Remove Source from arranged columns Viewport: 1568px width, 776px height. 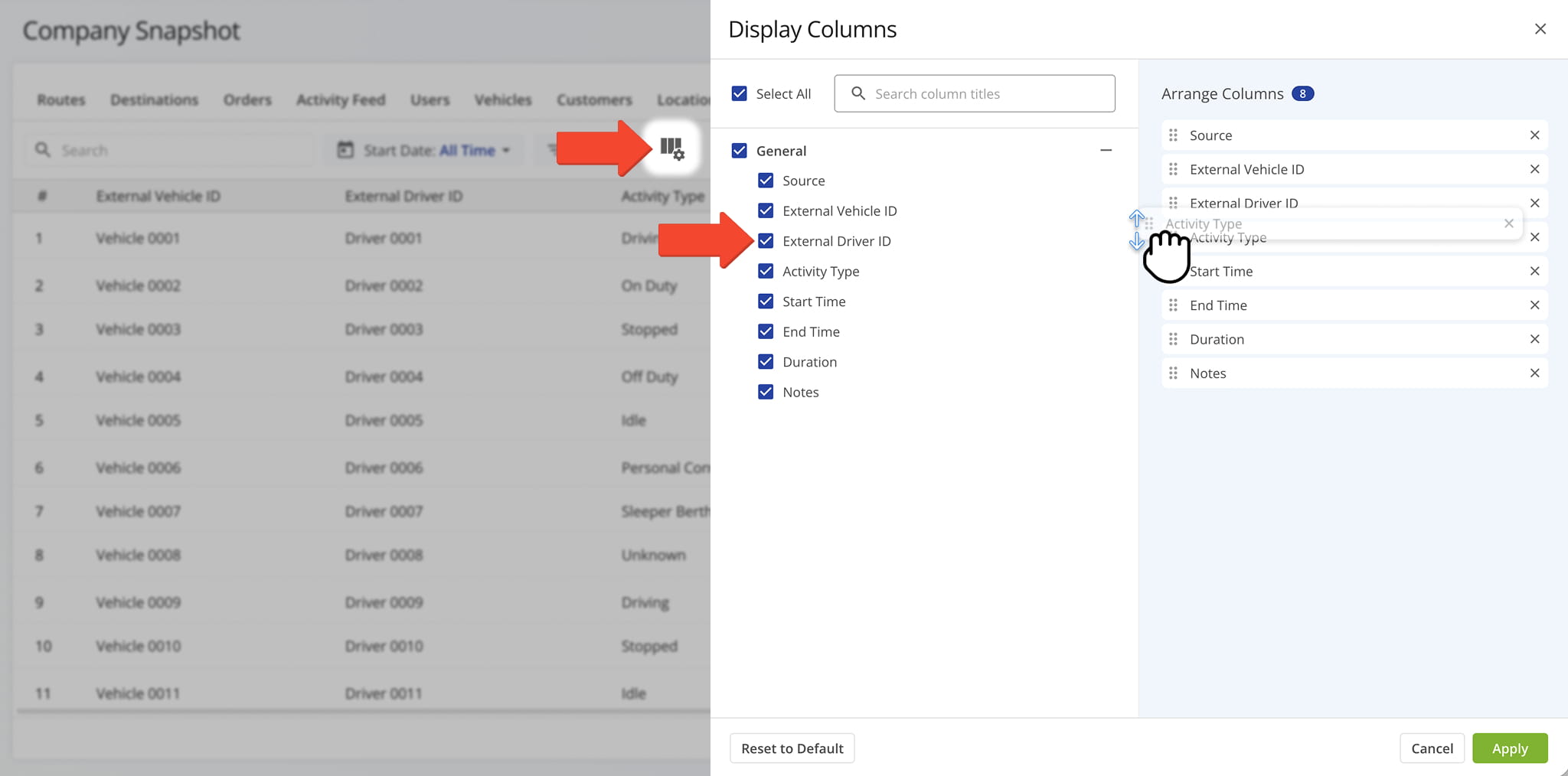[x=1534, y=135]
